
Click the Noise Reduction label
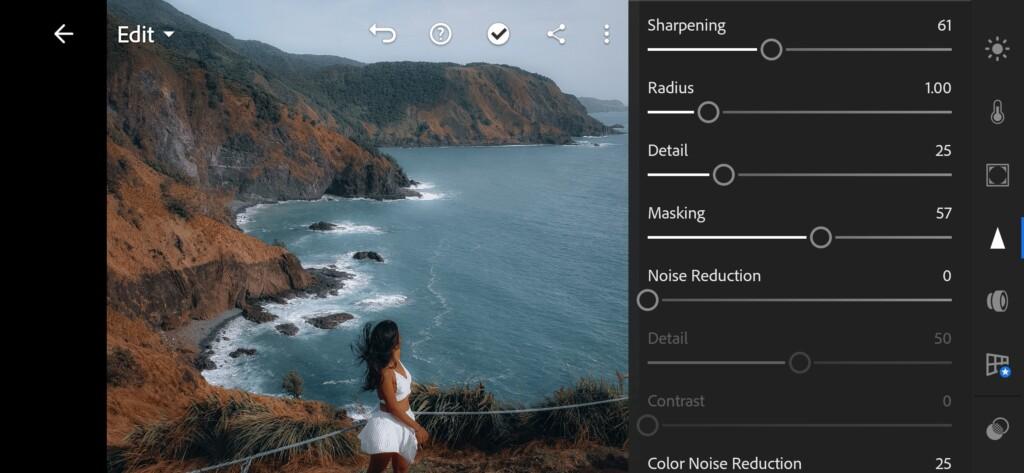click(704, 276)
